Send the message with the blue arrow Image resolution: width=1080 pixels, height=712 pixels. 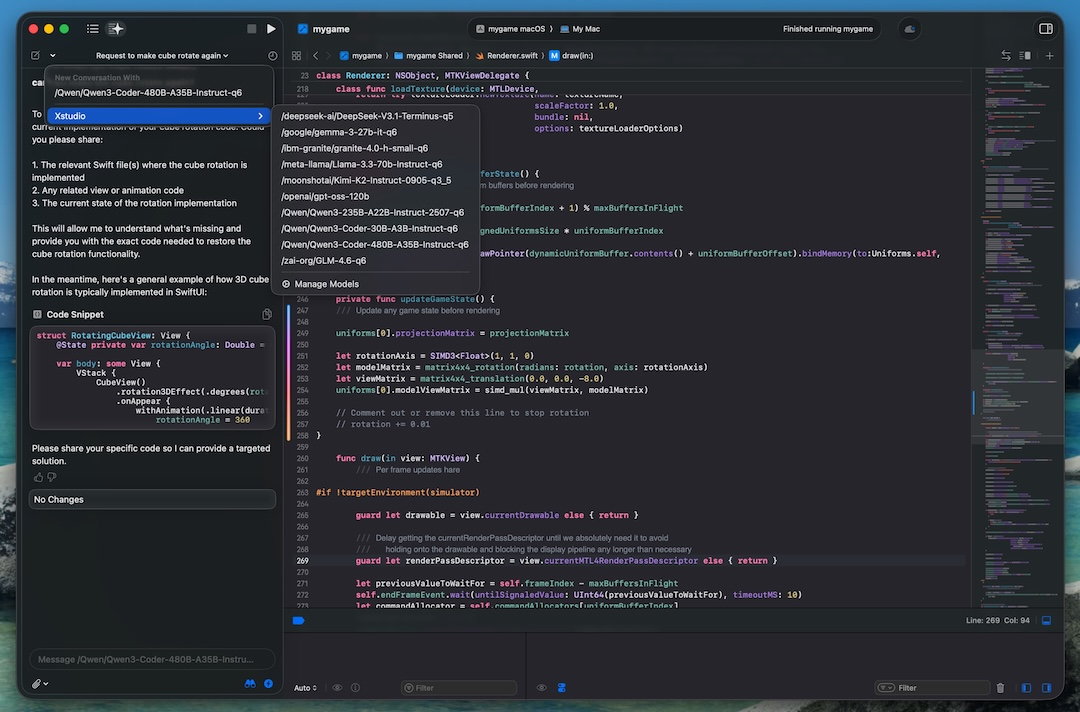269,684
